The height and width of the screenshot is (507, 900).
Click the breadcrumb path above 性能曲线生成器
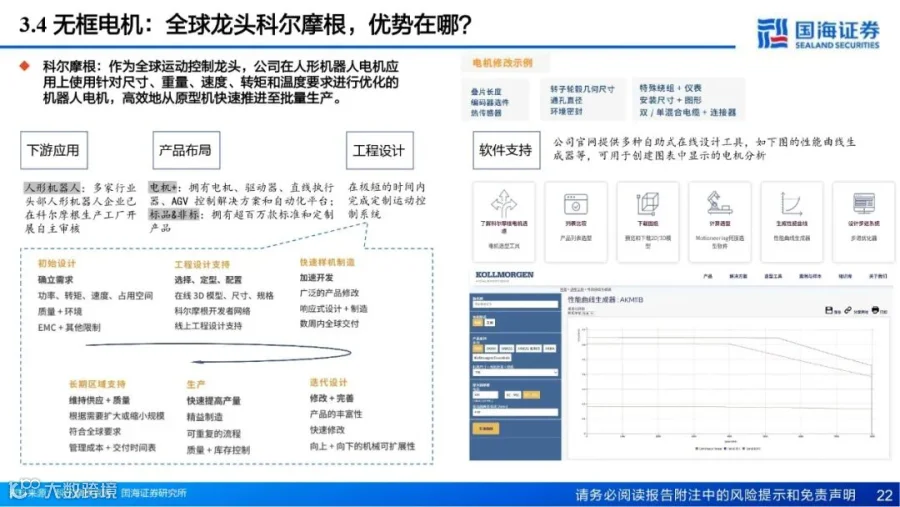(585, 290)
